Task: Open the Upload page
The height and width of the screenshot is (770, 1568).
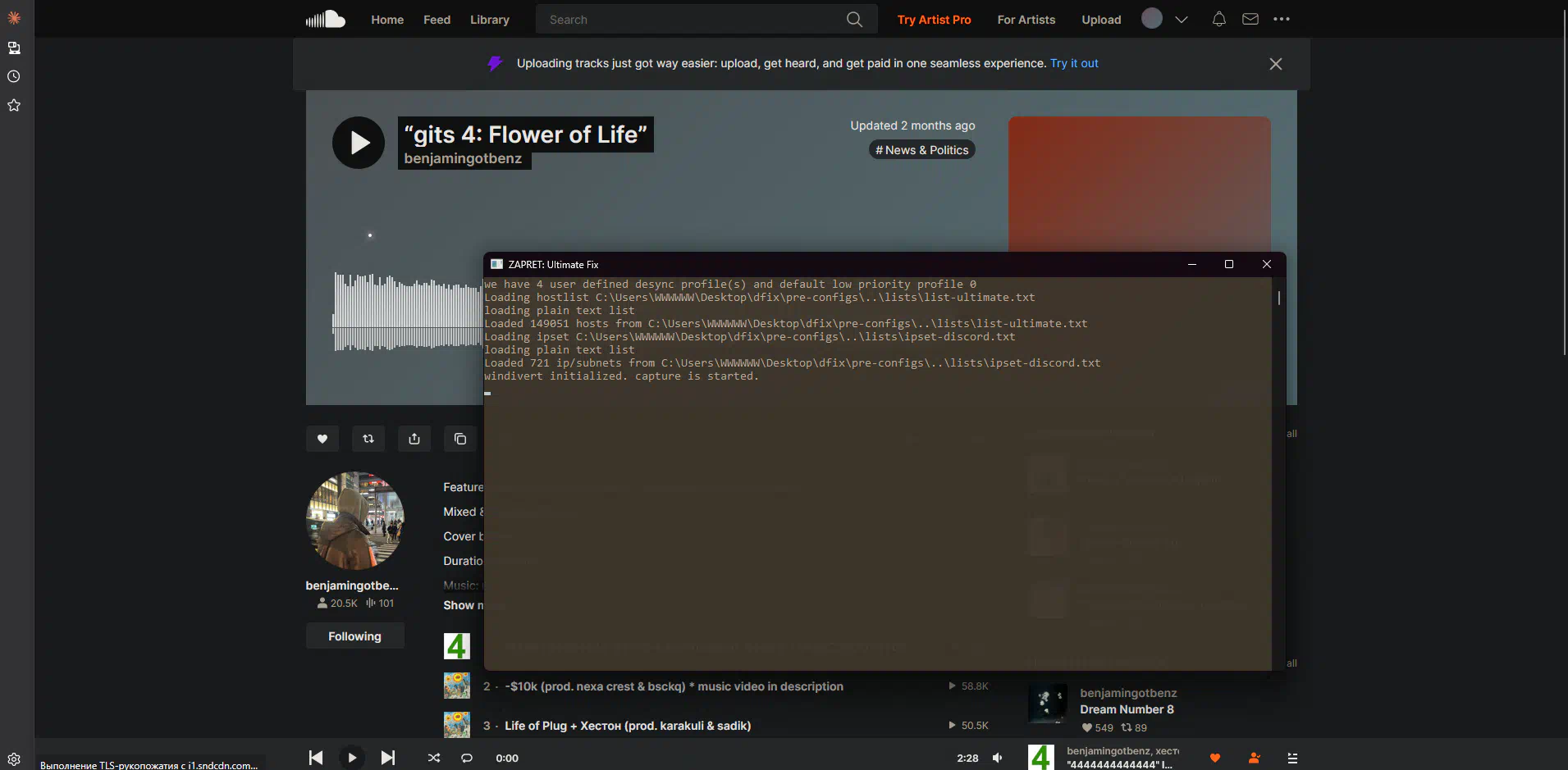Action: [1101, 20]
